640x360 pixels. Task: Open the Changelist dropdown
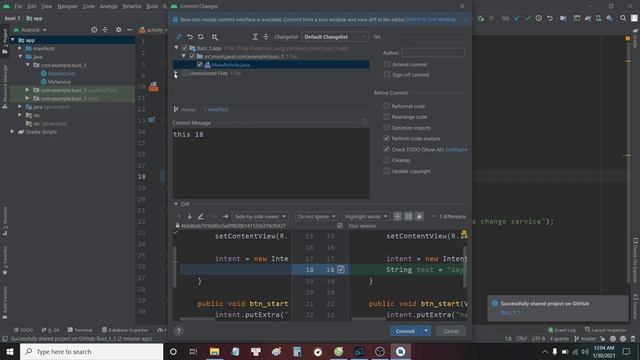coord(334,37)
